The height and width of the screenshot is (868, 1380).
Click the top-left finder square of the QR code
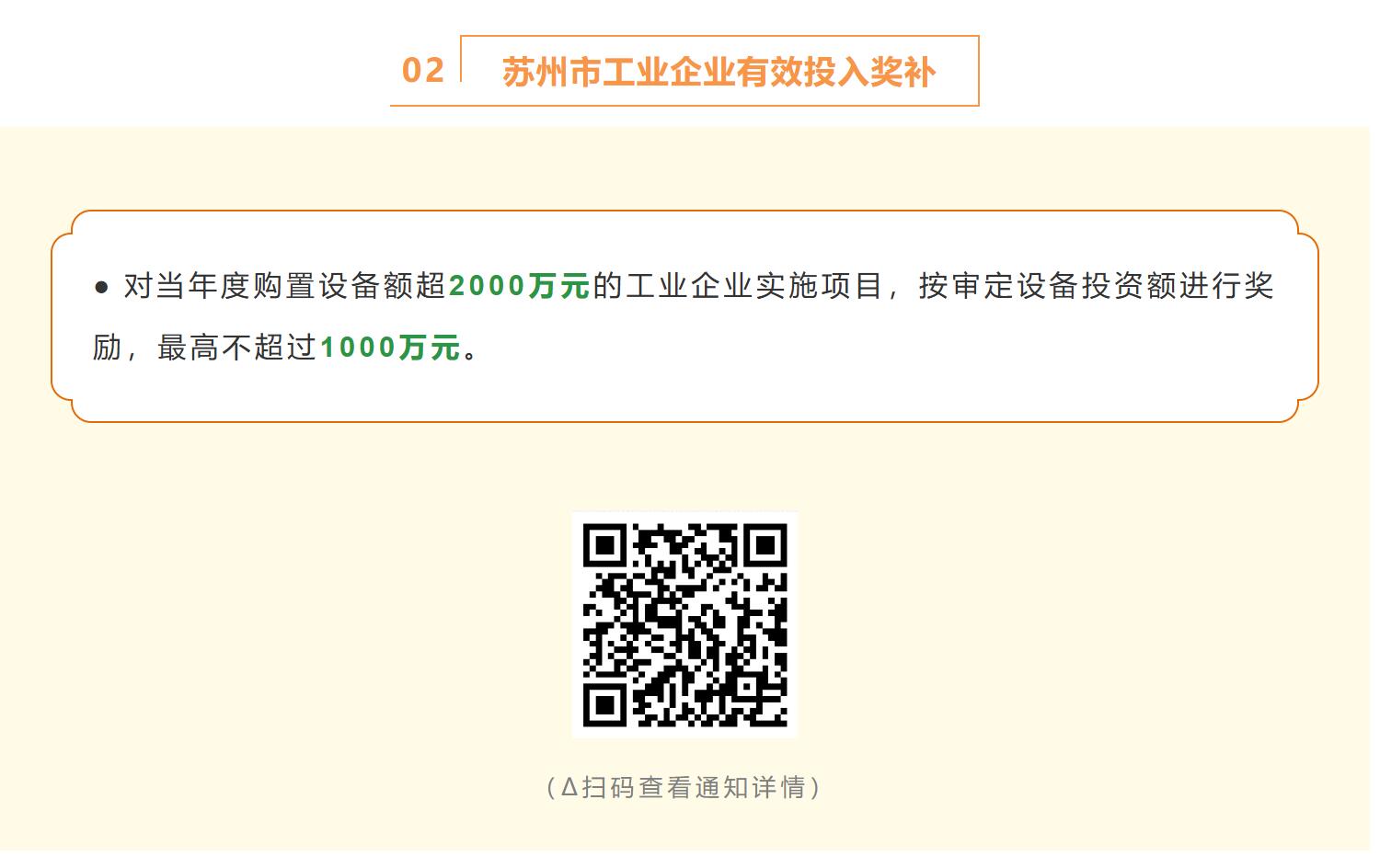[605, 547]
